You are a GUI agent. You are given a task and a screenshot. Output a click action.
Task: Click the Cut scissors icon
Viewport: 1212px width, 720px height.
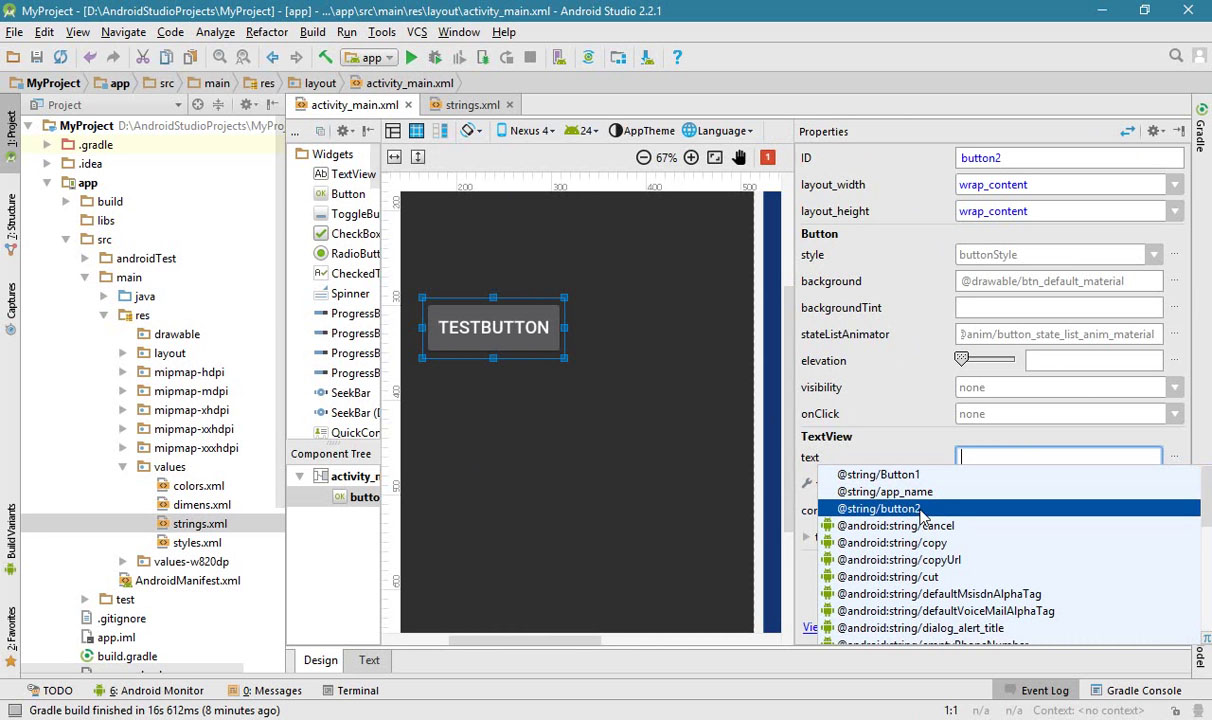pyautogui.click(x=143, y=57)
